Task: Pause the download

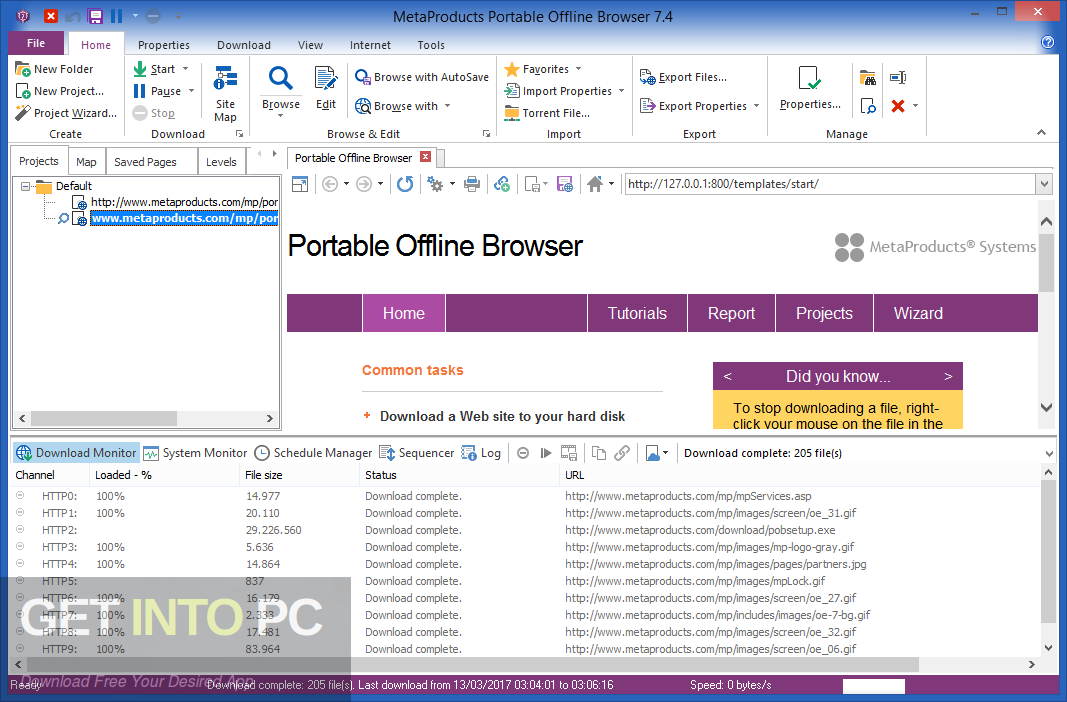Action: click(x=157, y=90)
